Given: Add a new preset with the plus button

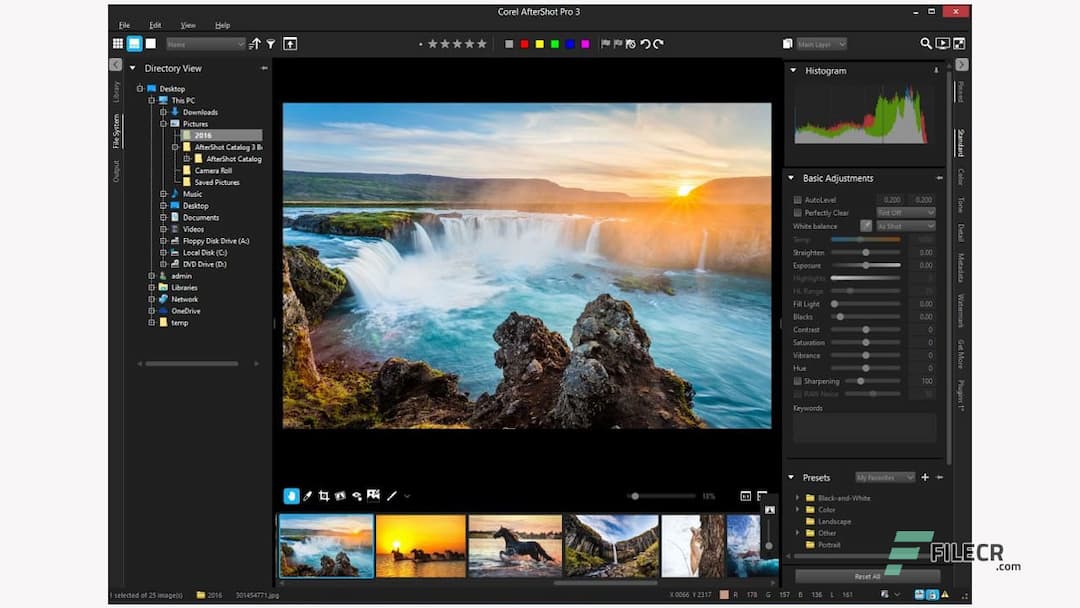Looking at the screenshot, I should [x=926, y=477].
